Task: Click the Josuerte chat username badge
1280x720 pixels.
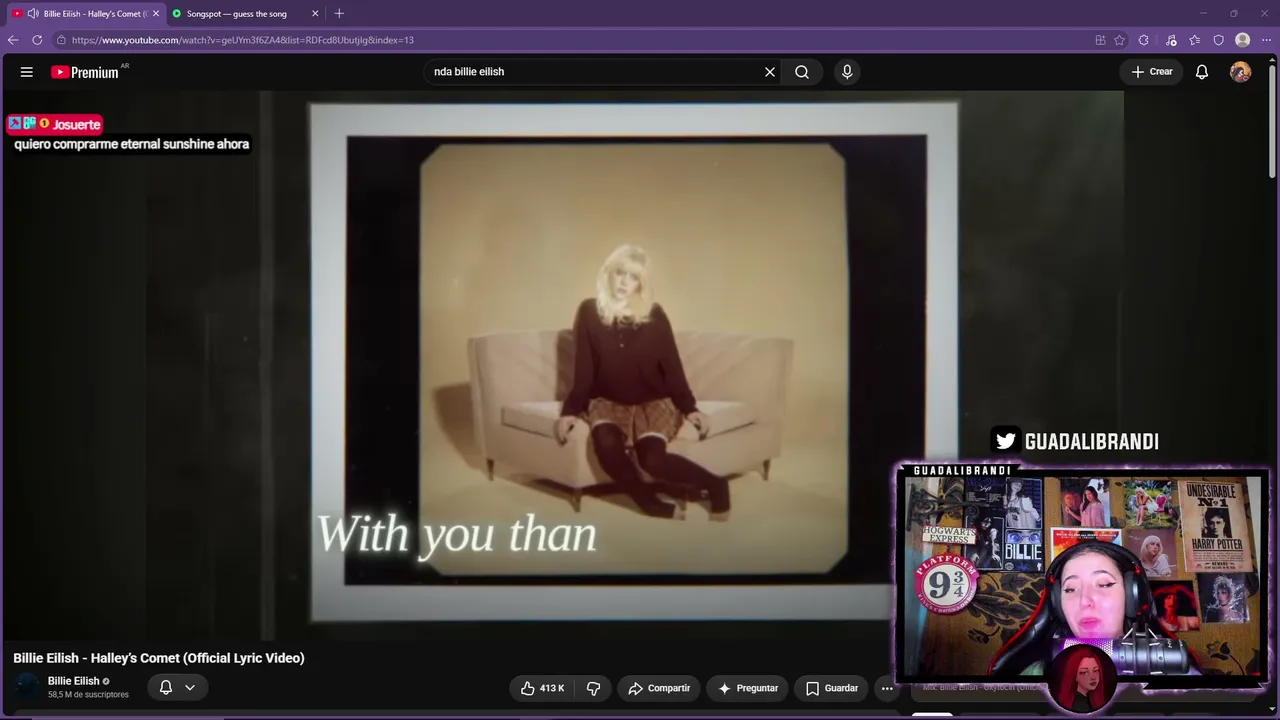Action: [x=55, y=124]
